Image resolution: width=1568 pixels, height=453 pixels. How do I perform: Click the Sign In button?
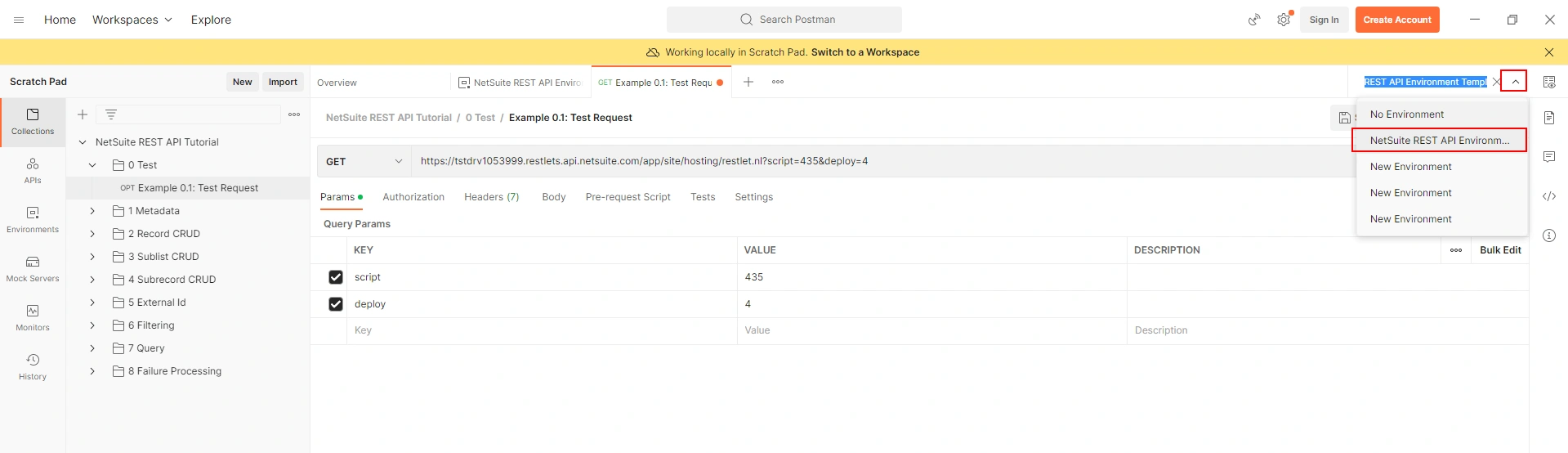(1324, 20)
